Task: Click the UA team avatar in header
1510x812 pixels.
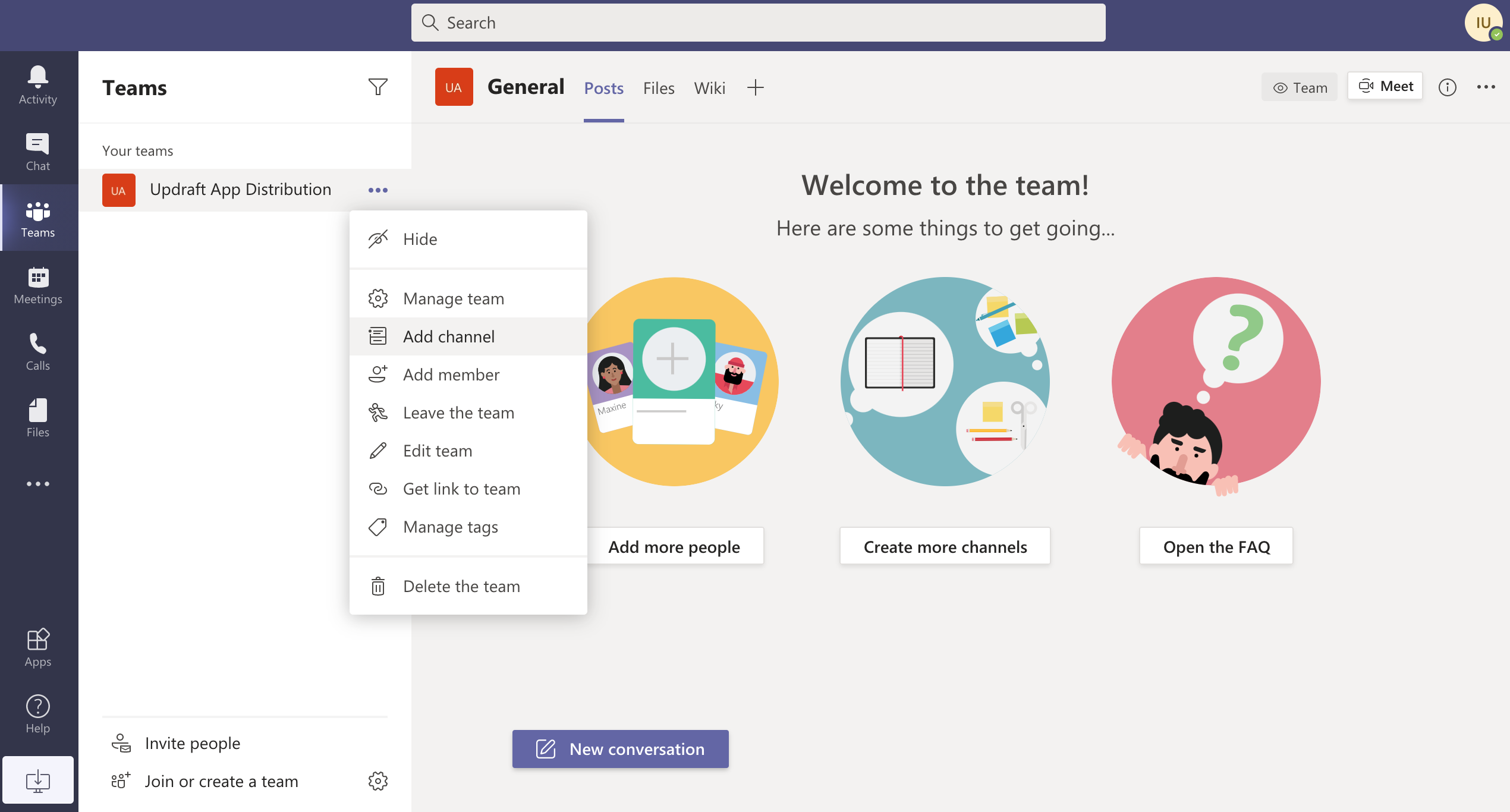Action: 454,87
